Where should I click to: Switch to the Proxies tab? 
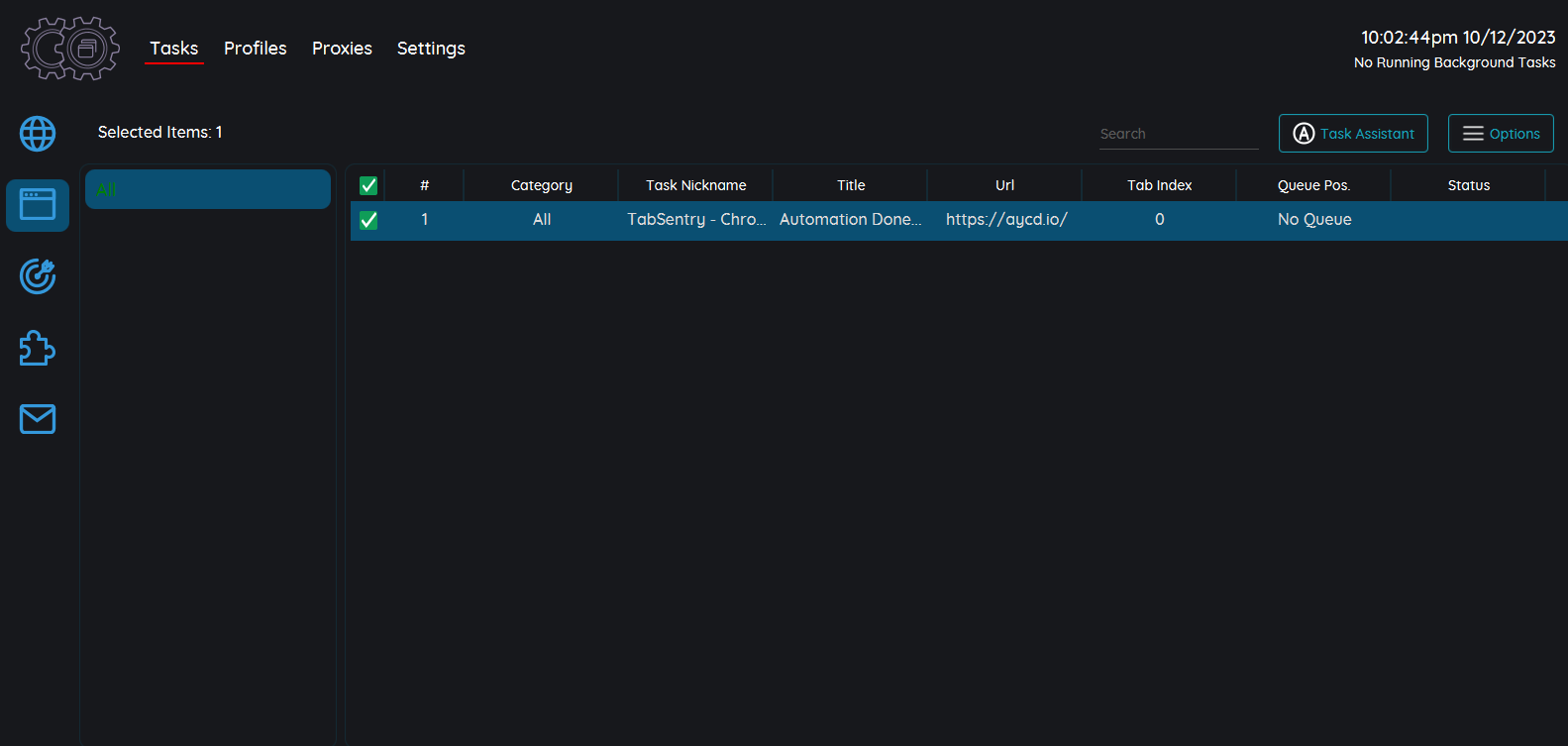tap(342, 49)
